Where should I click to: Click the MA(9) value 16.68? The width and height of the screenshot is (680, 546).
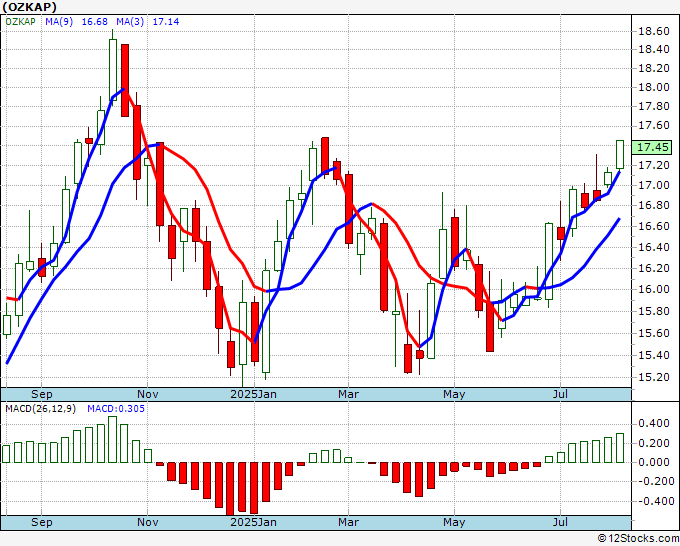point(95,22)
